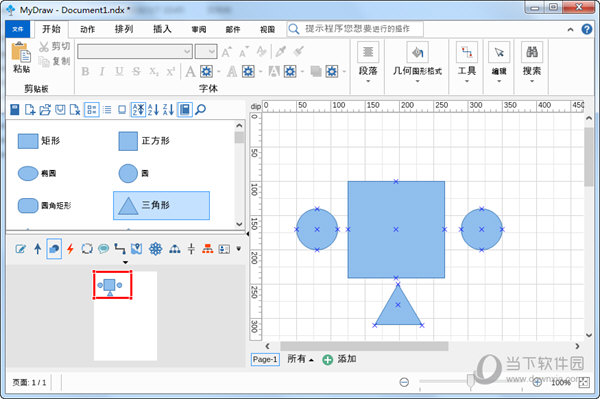The width and height of the screenshot is (600, 399).
Task: Open a library with the folder icon
Action: (x=45, y=110)
